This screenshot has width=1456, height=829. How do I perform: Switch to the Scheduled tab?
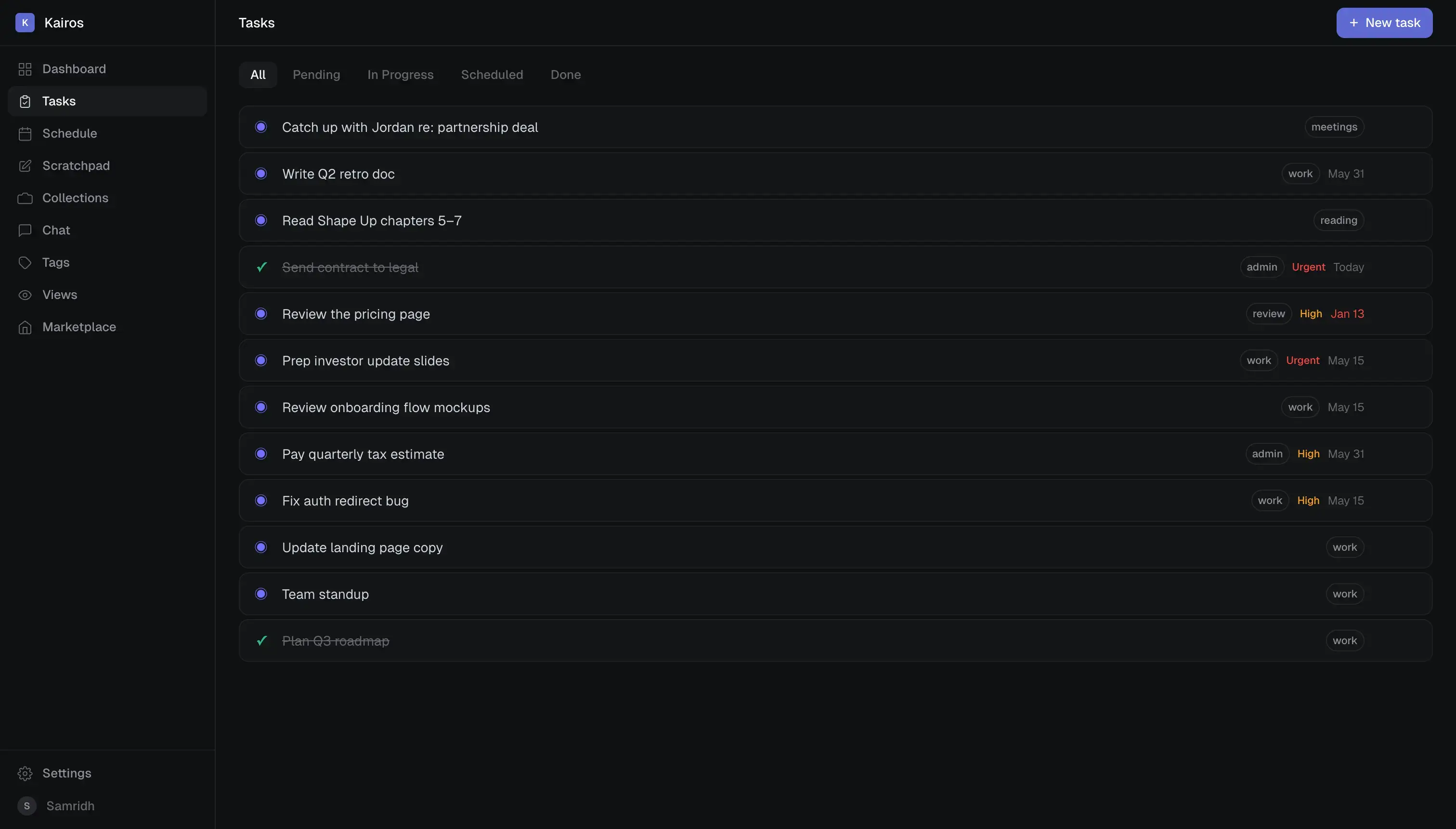(492, 75)
